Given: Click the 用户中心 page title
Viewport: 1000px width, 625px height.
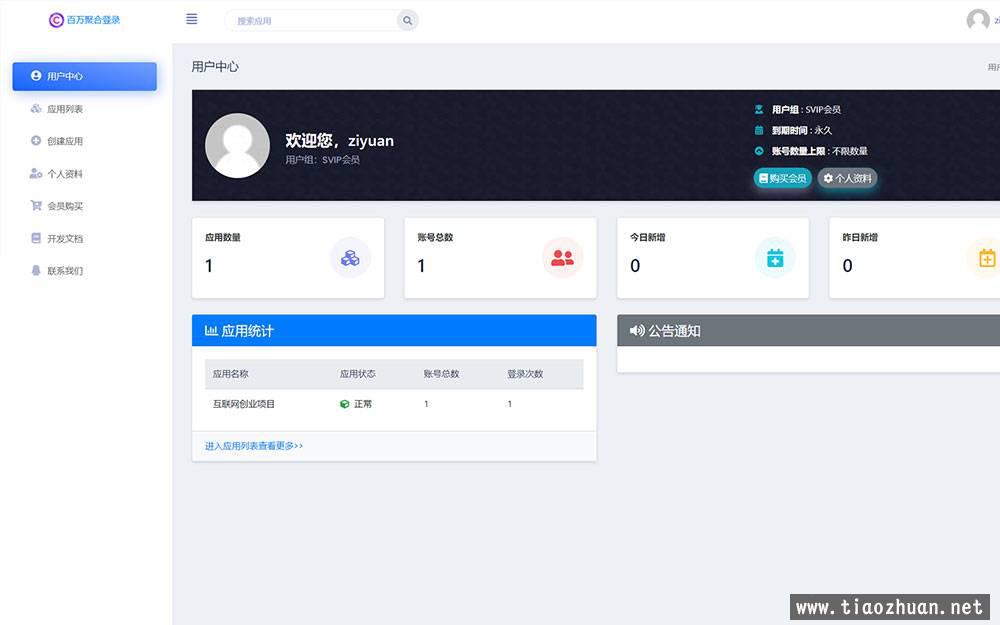Looking at the screenshot, I should (x=215, y=66).
